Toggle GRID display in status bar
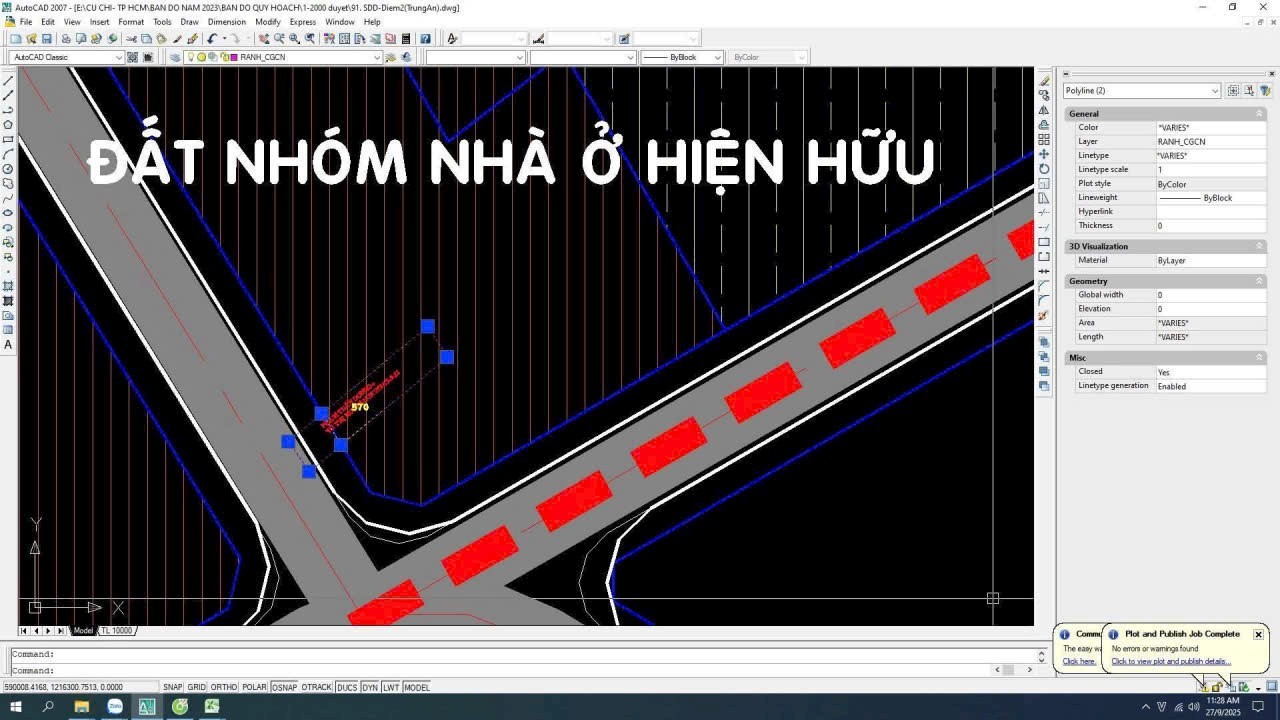Image resolution: width=1280 pixels, height=720 pixels. point(197,687)
